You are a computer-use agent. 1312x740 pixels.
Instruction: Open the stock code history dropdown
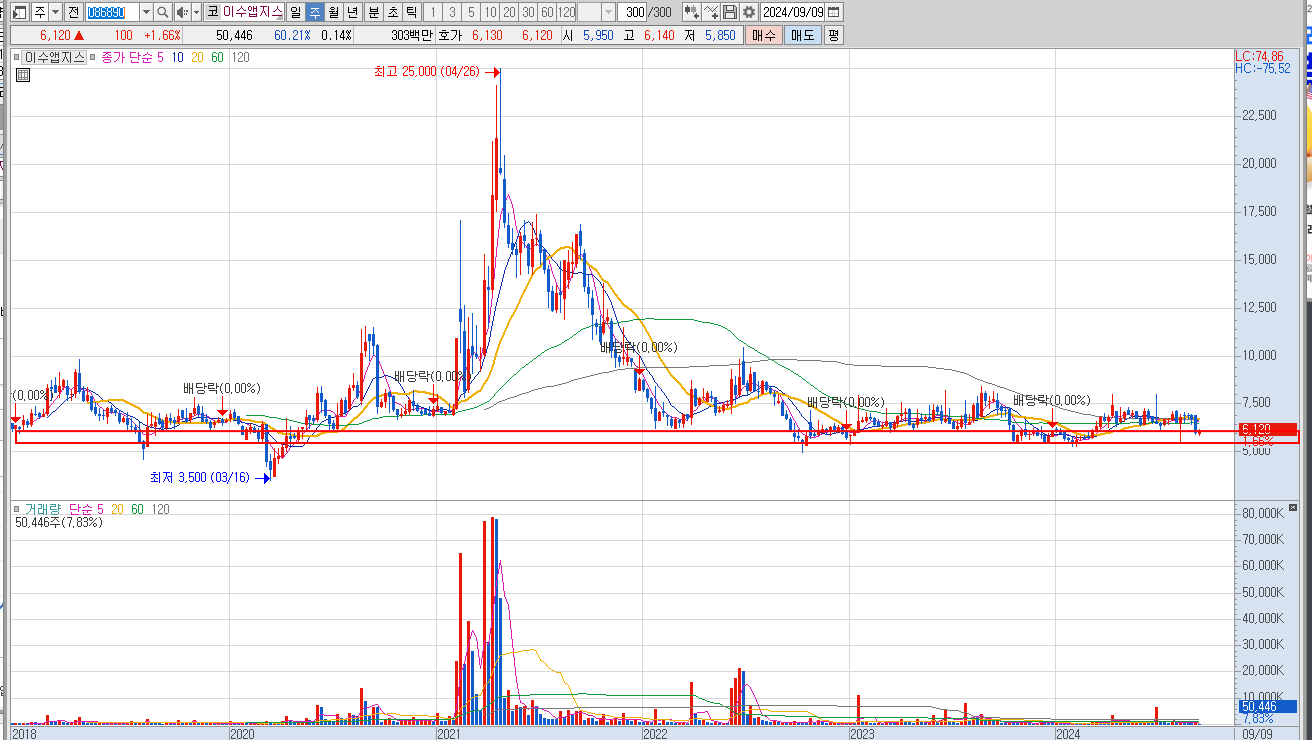click(146, 12)
